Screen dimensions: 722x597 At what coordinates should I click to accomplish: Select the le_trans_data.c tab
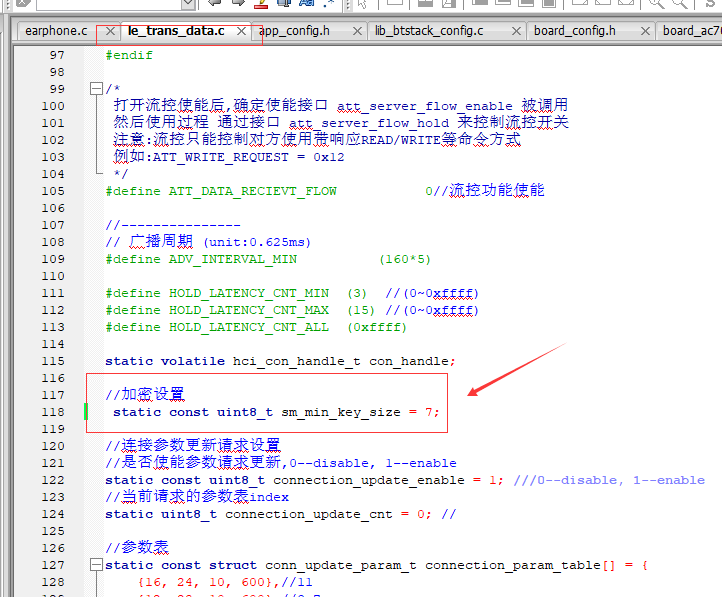click(x=176, y=31)
